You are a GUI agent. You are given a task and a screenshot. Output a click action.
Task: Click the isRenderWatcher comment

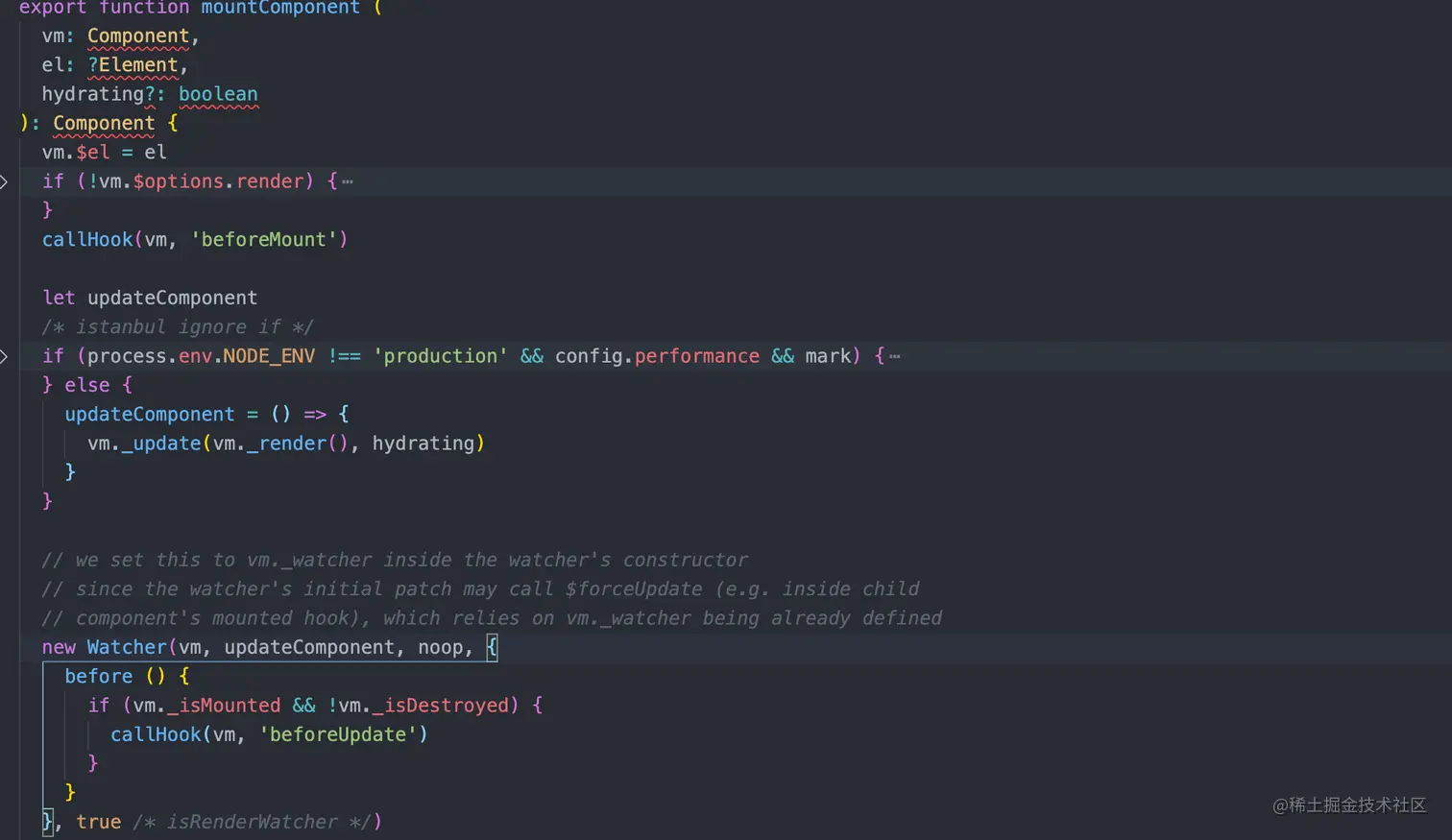coord(252,822)
